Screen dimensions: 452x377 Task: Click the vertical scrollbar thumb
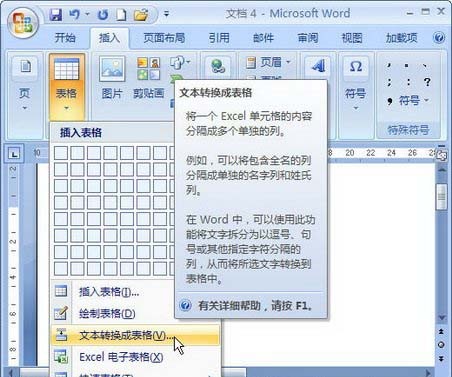click(441, 197)
